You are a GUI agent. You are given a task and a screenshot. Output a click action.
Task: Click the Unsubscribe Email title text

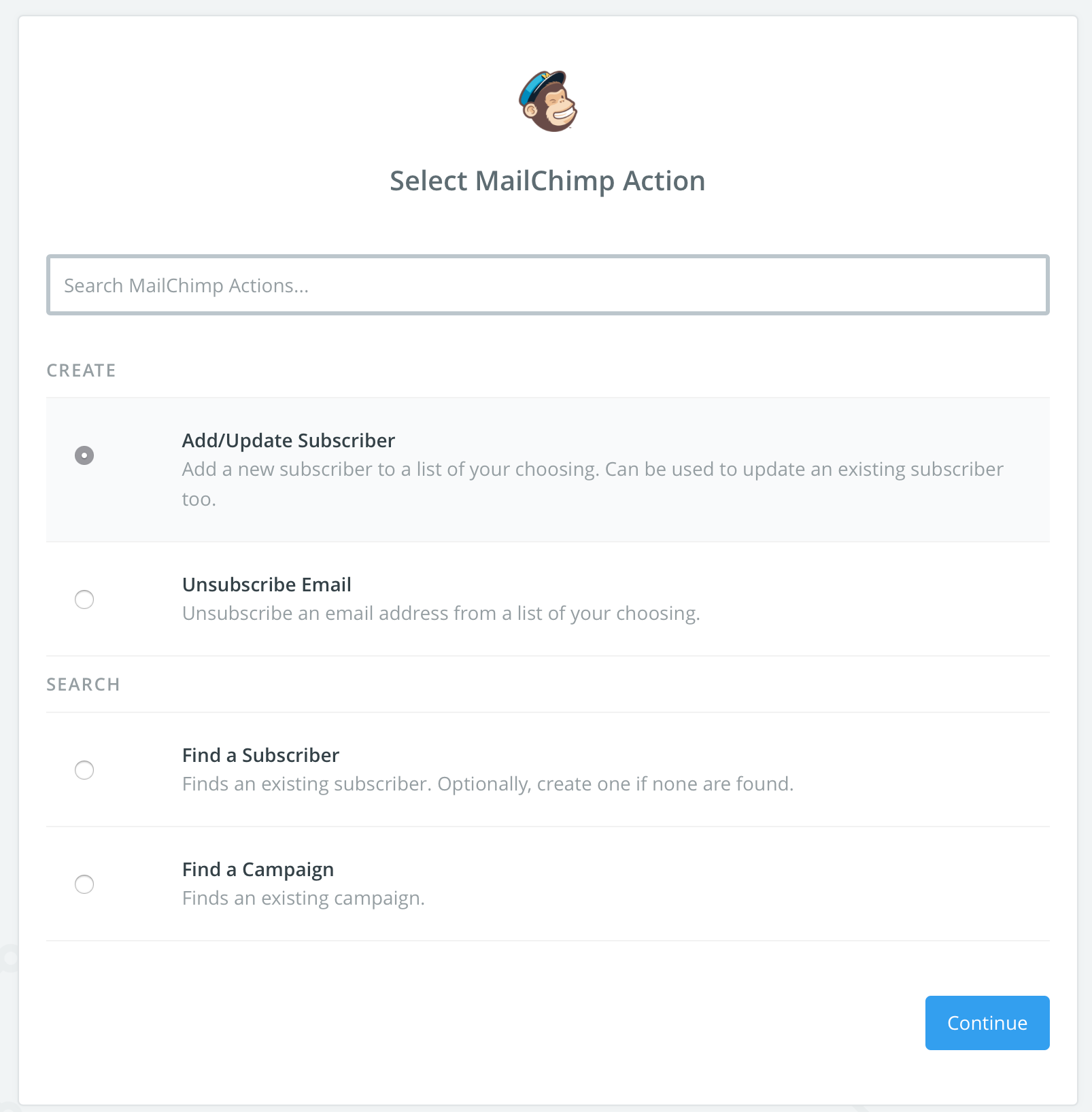(x=267, y=585)
